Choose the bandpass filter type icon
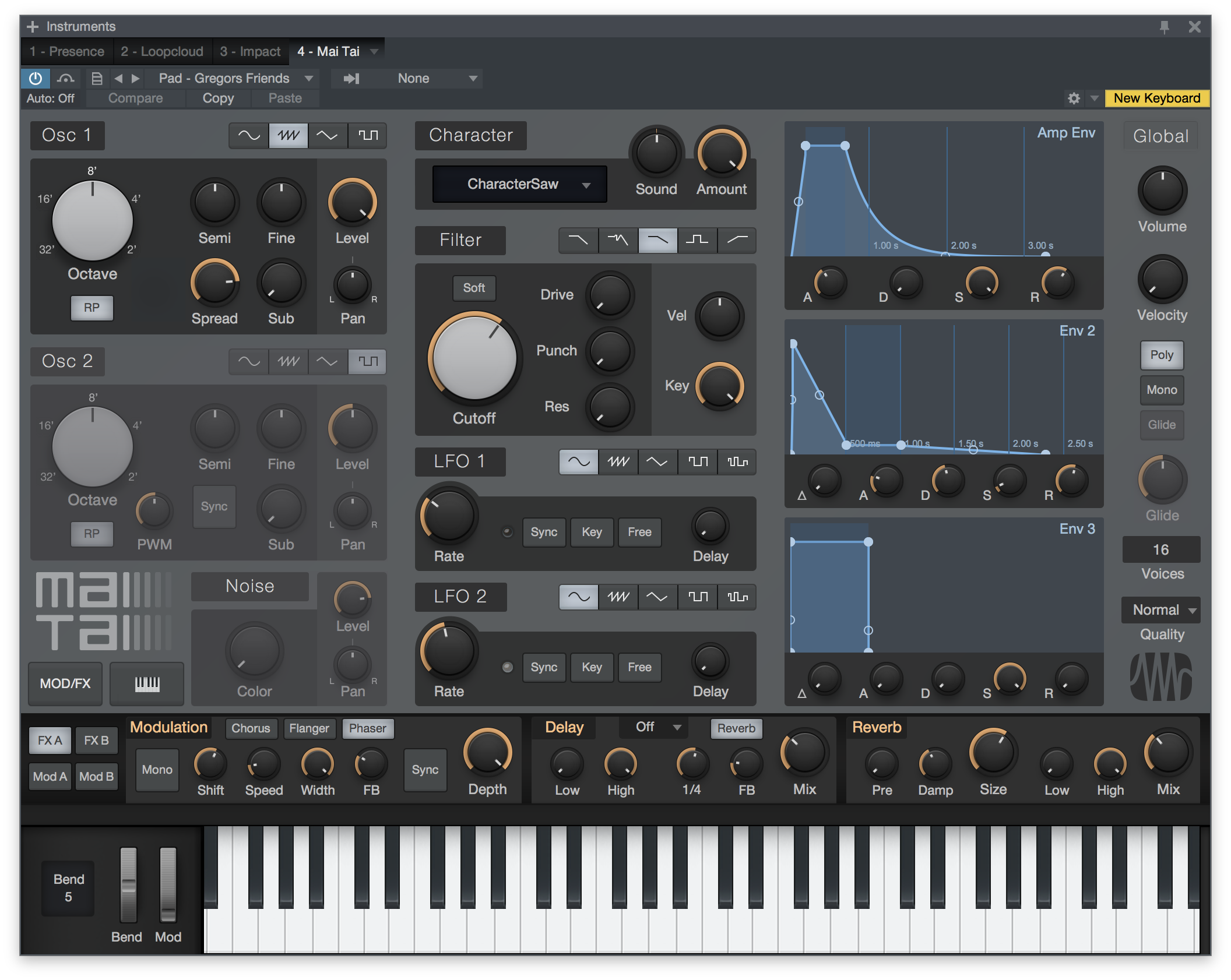 [698, 240]
